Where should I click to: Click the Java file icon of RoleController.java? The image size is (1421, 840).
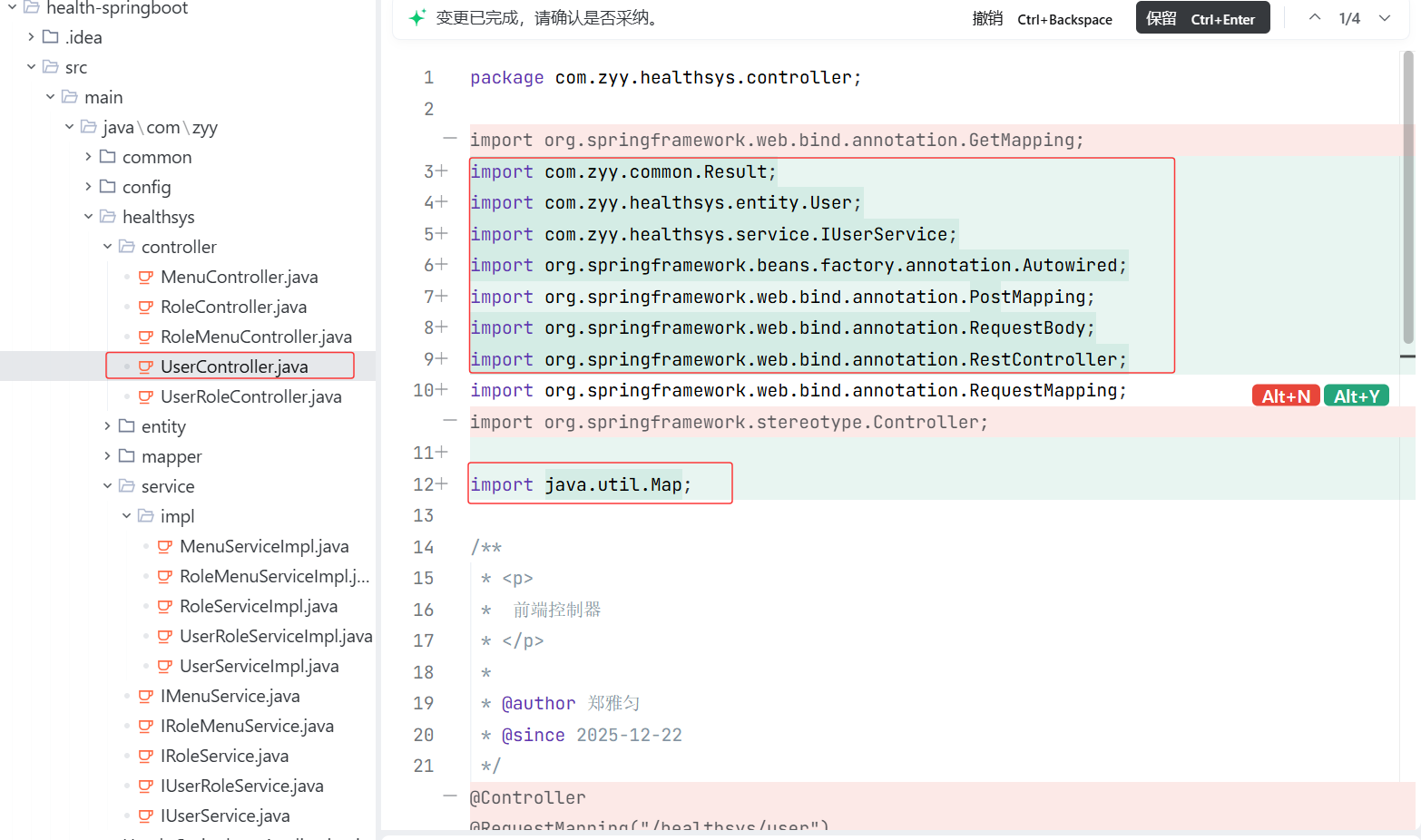[145, 307]
